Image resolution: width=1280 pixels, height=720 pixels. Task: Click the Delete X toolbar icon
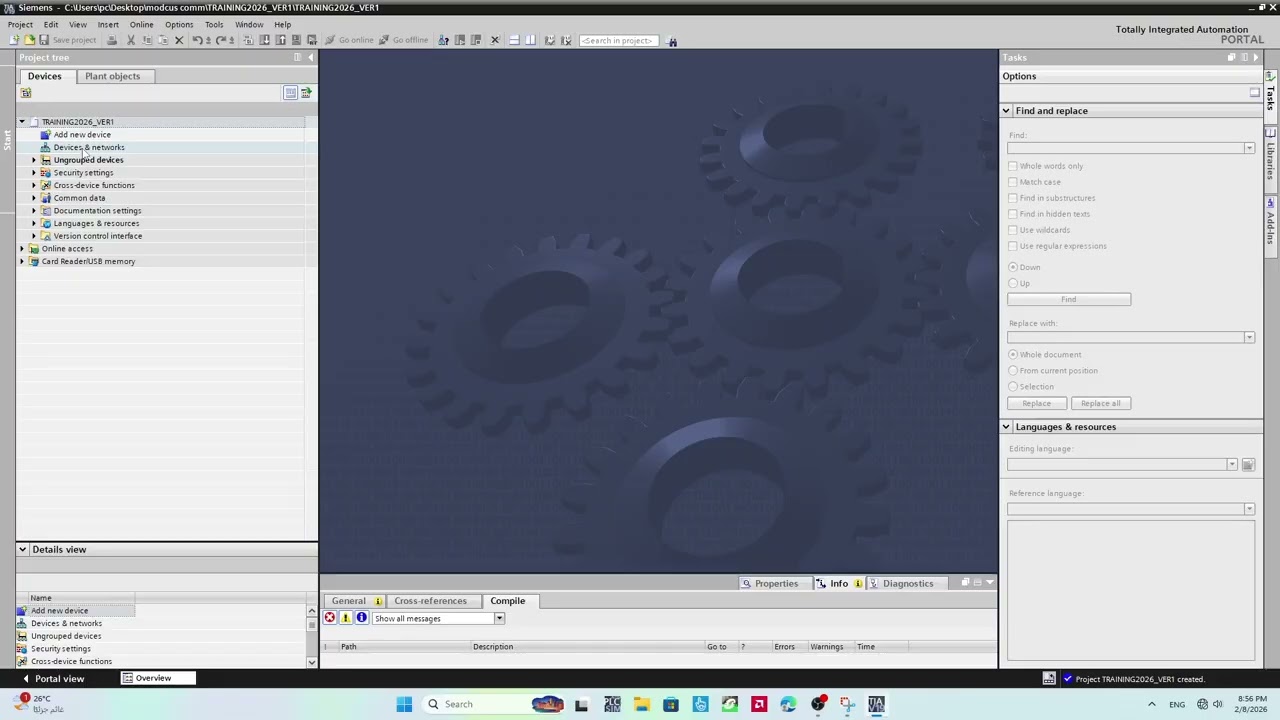[x=179, y=40]
